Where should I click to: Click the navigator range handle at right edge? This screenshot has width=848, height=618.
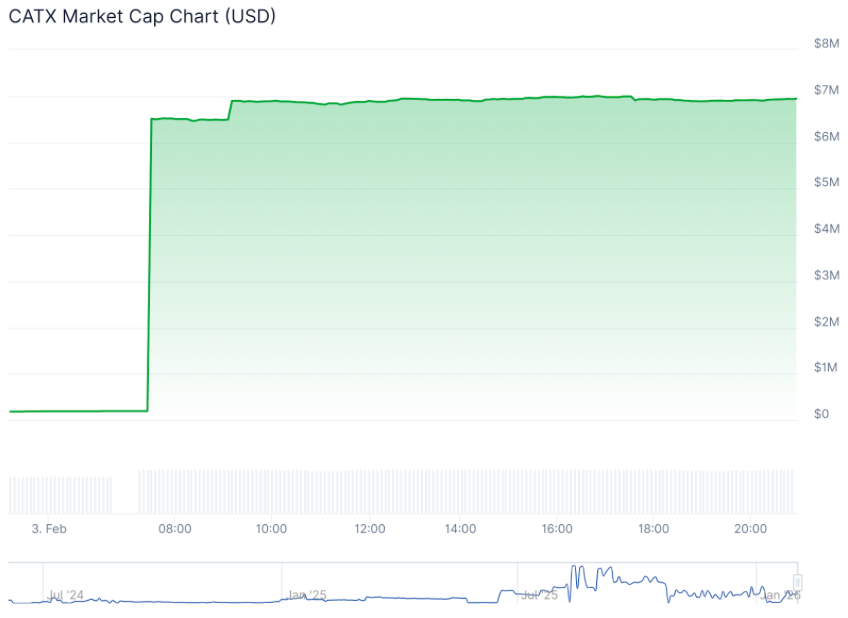[798, 583]
